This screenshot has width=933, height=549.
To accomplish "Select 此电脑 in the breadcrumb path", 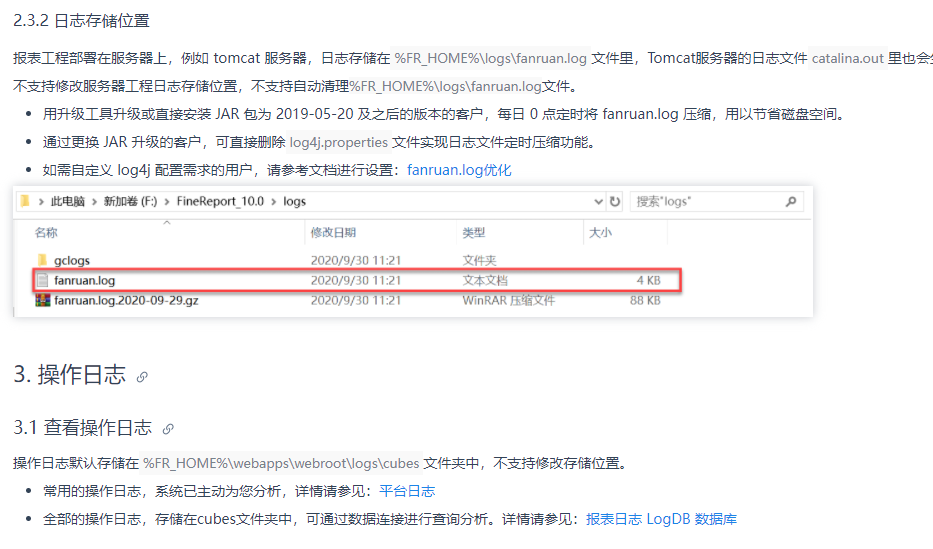I will [x=67, y=202].
